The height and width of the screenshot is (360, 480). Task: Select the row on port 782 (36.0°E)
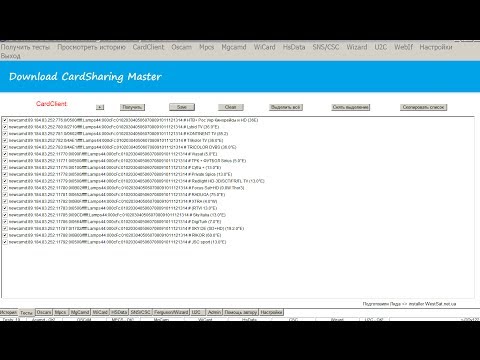[116, 140]
